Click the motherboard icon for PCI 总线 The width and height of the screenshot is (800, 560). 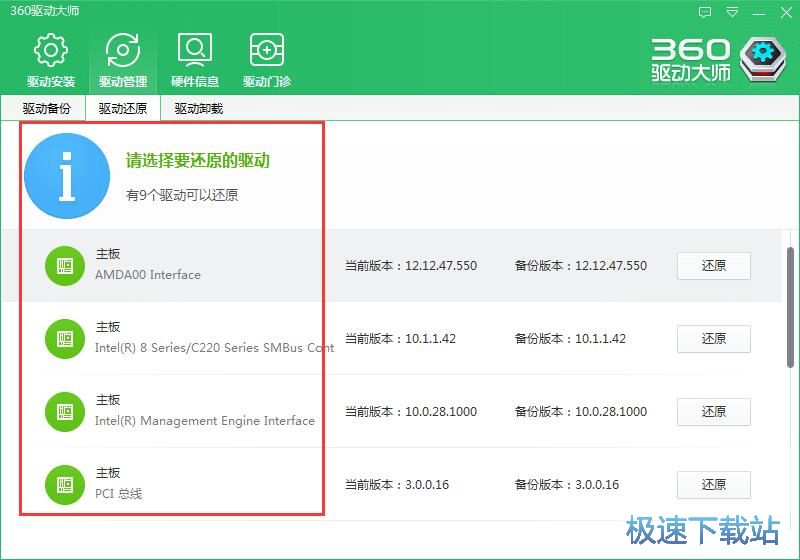tap(65, 485)
